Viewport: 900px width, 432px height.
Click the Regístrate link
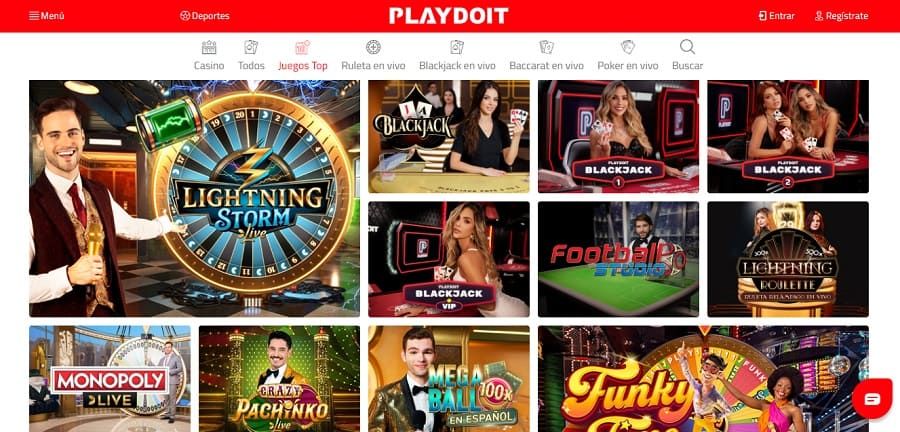click(x=841, y=15)
